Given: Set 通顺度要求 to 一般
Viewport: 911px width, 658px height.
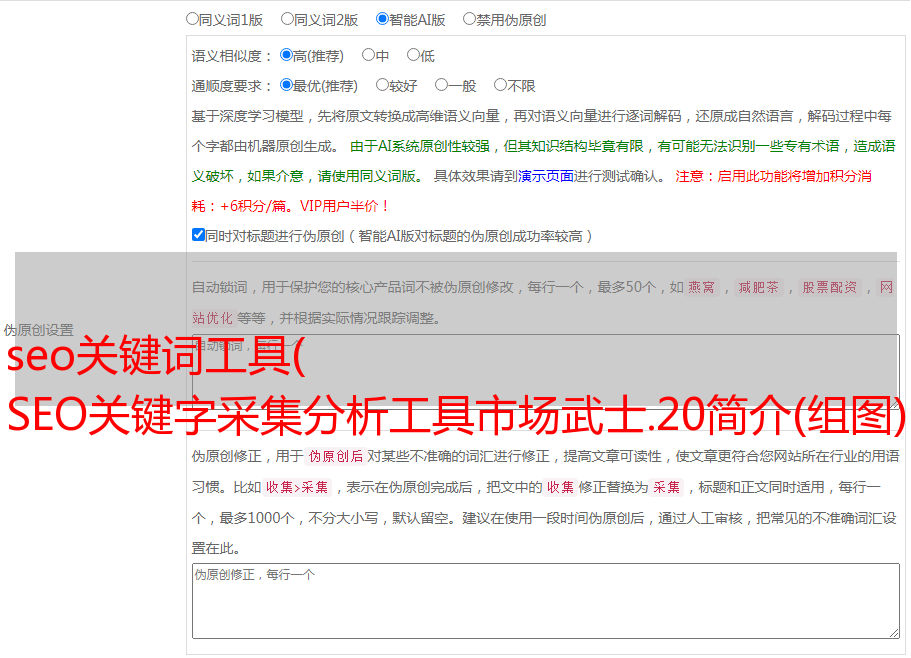Looking at the screenshot, I should tap(442, 85).
